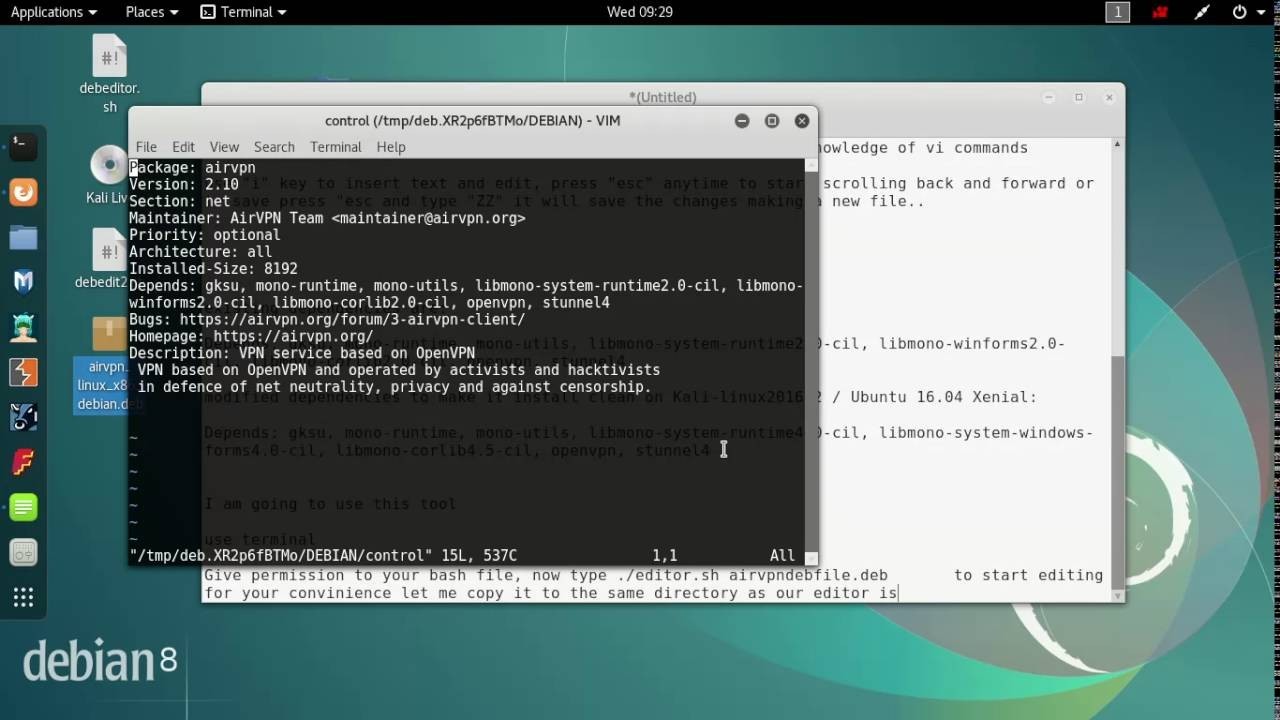This screenshot has width=1280, height=720.
Task: Open the clock calendar Wed 09:29
Action: coord(640,12)
